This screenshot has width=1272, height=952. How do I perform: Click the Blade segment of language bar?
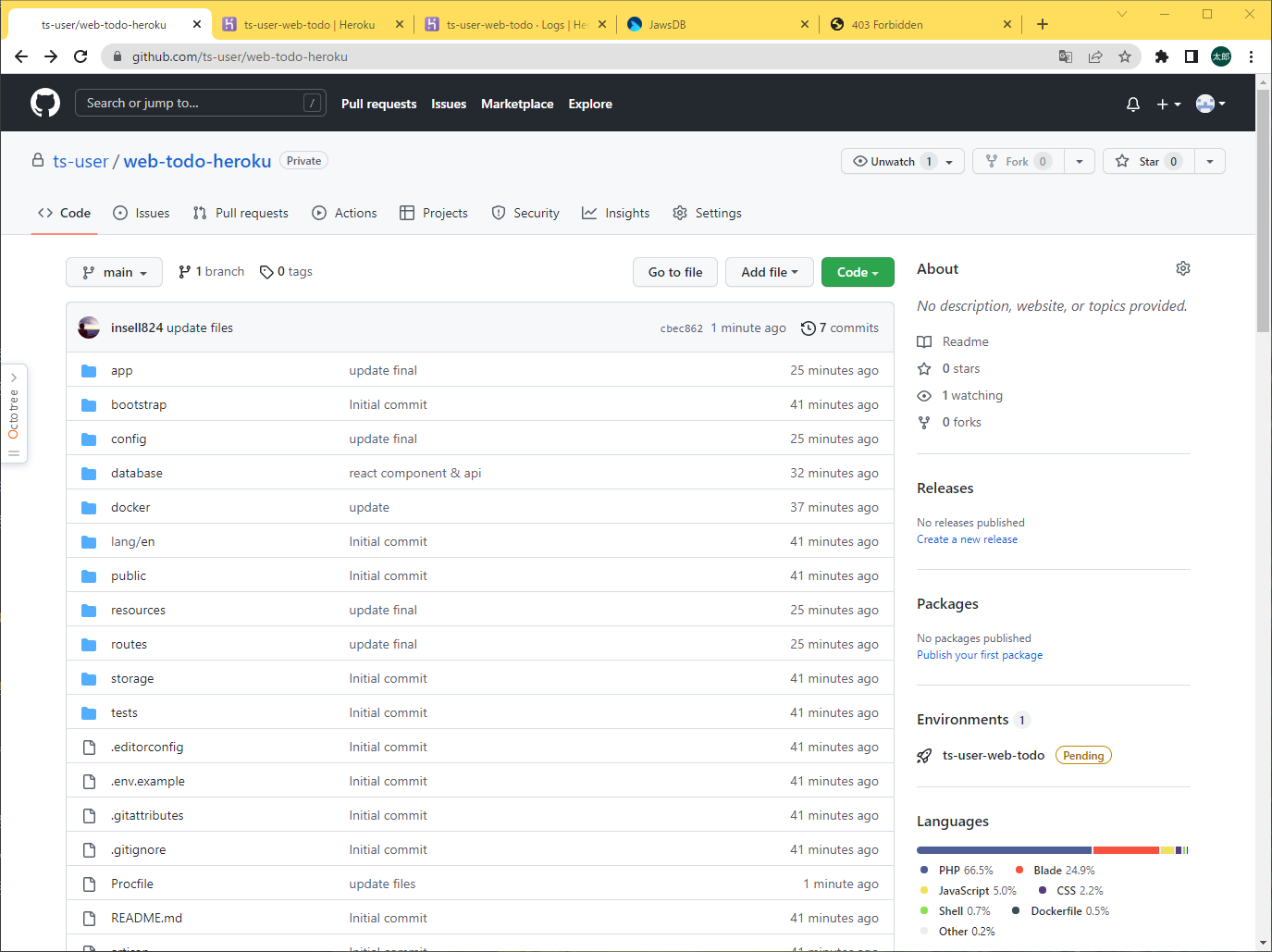tap(1126, 850)
